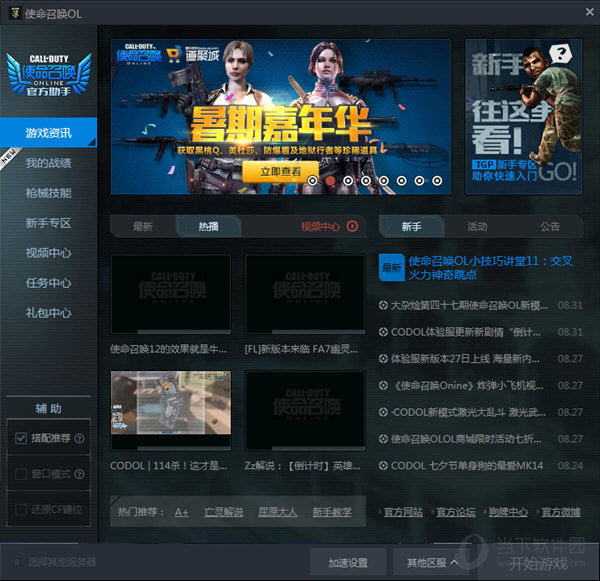The height and width of the screenshot is (581, 600).
Task: Open video thumbnail CODOL 114杀
Action: point(171,410)
